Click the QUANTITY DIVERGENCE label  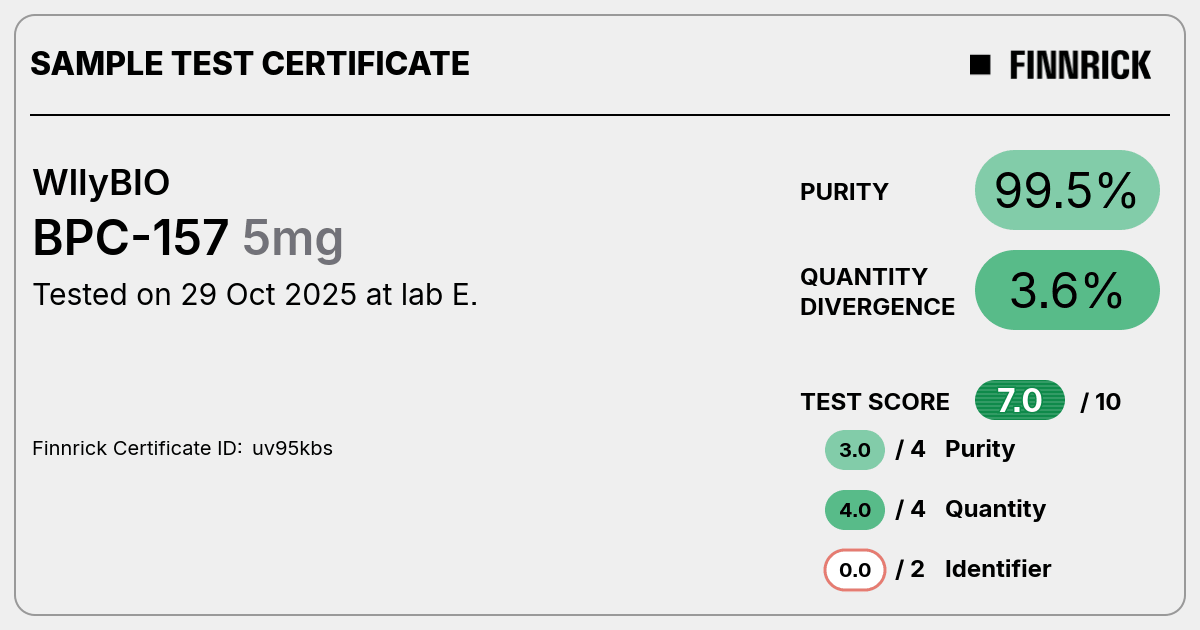(877, 292)
